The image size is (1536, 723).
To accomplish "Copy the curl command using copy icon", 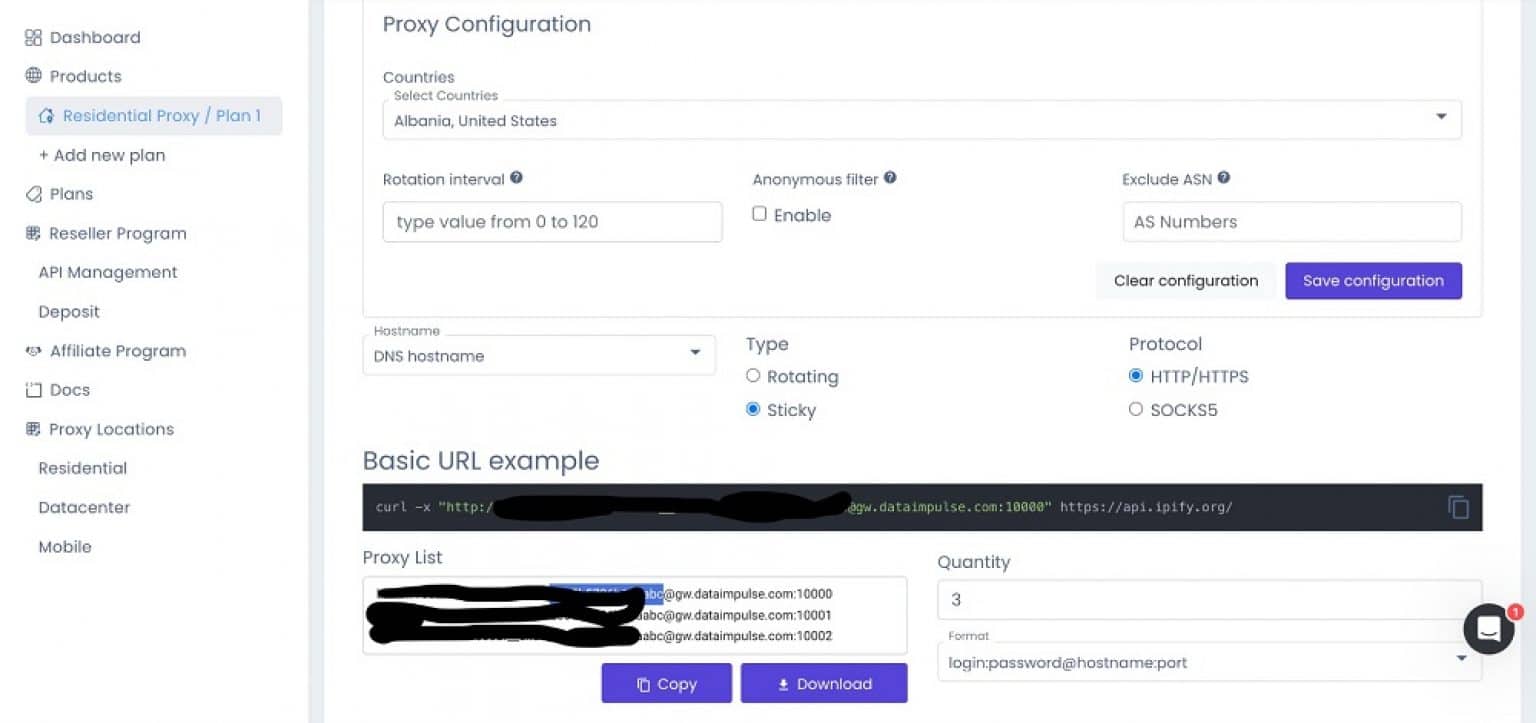I will [1458, 507].
